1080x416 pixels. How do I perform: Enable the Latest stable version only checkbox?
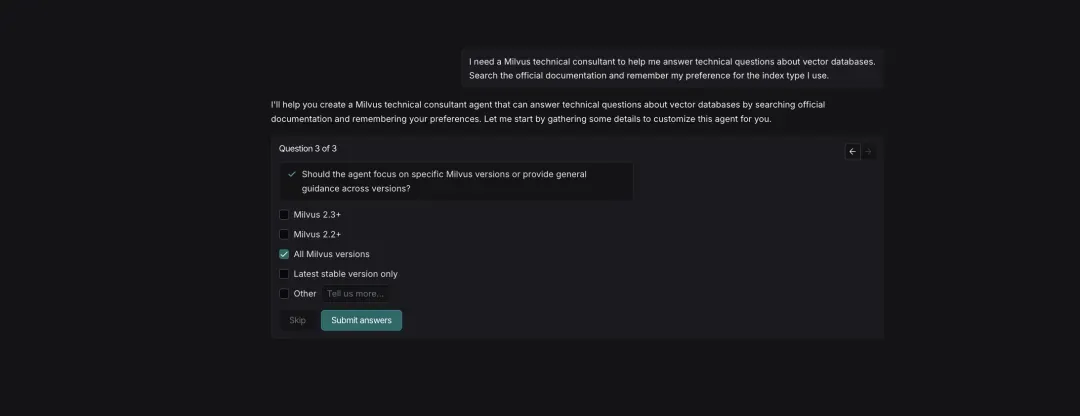[284, 274]
